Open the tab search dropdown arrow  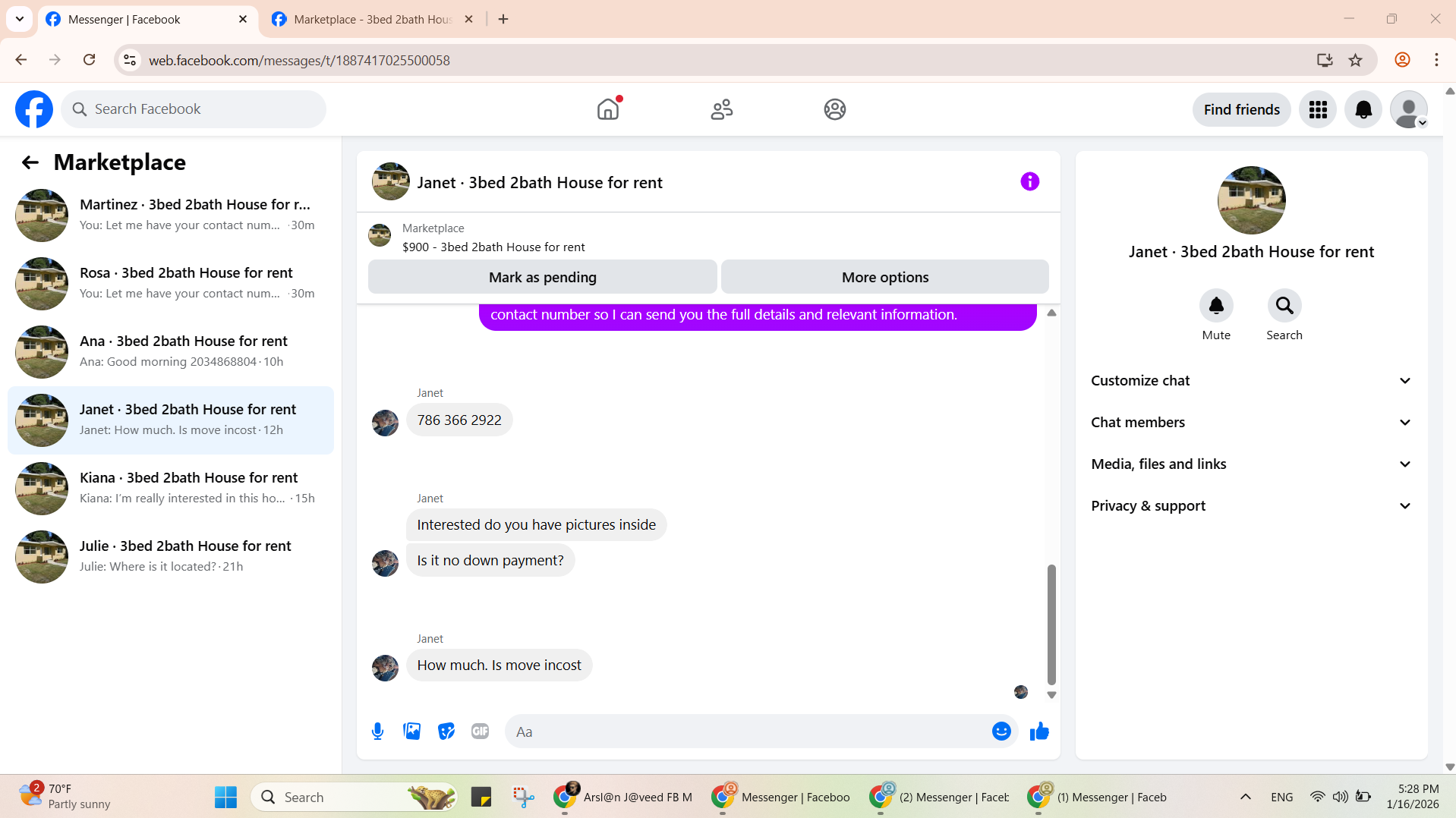coord(20,19)
